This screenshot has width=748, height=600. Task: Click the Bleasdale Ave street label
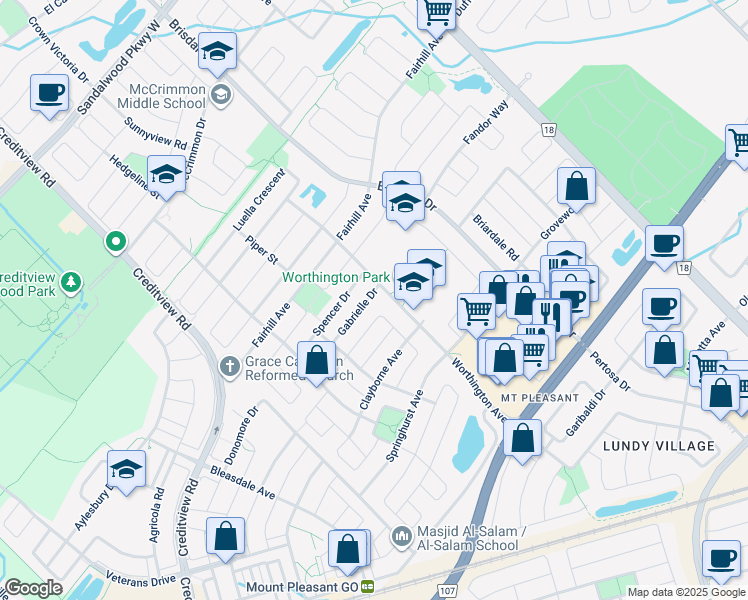coord(242,483)
